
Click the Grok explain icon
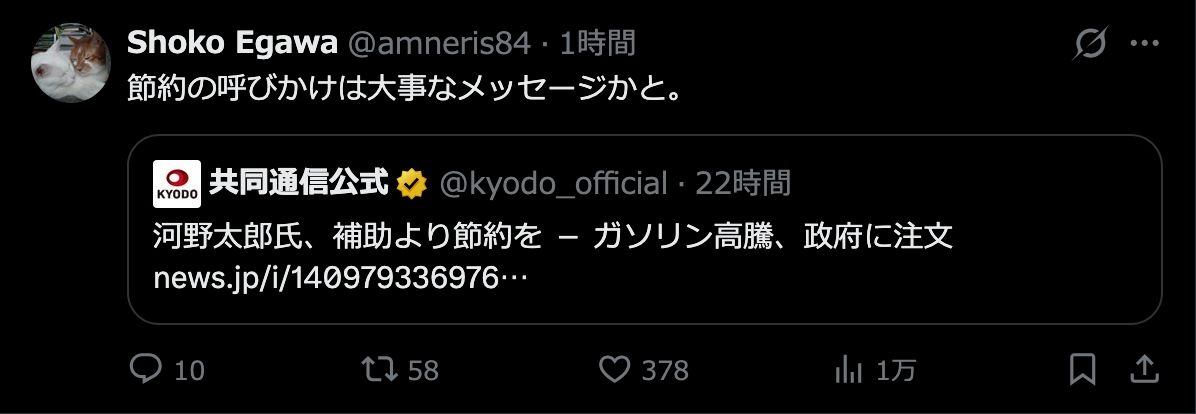[1090, 44]
